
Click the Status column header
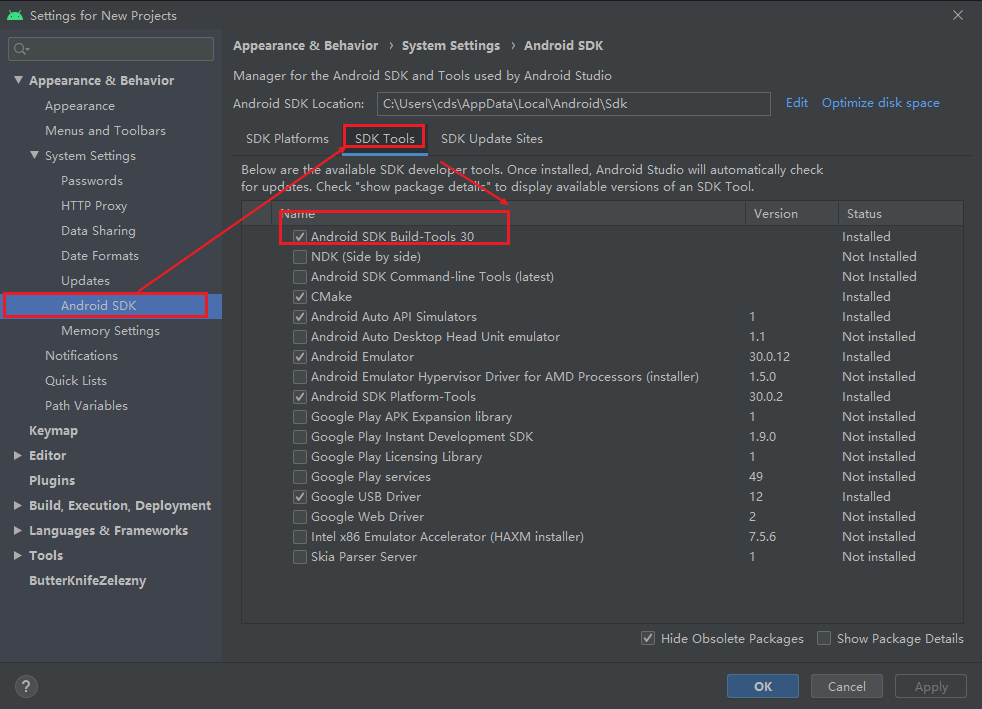[x=901, y=214]
